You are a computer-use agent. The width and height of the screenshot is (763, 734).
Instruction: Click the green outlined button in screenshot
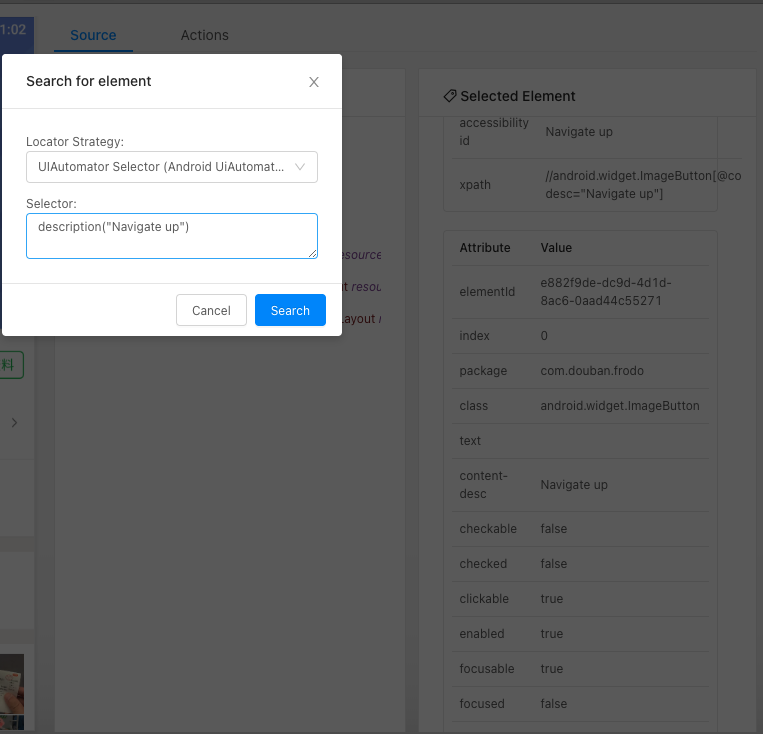(10, 365)
